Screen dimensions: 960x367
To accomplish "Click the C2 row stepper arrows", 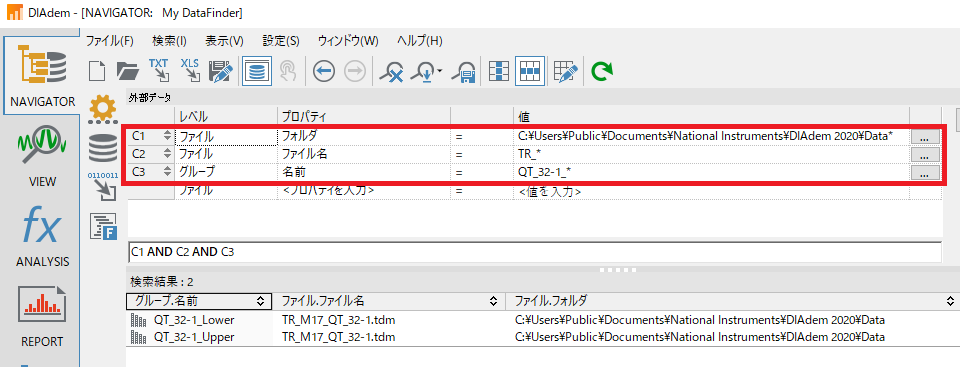I will click(167, 154).
